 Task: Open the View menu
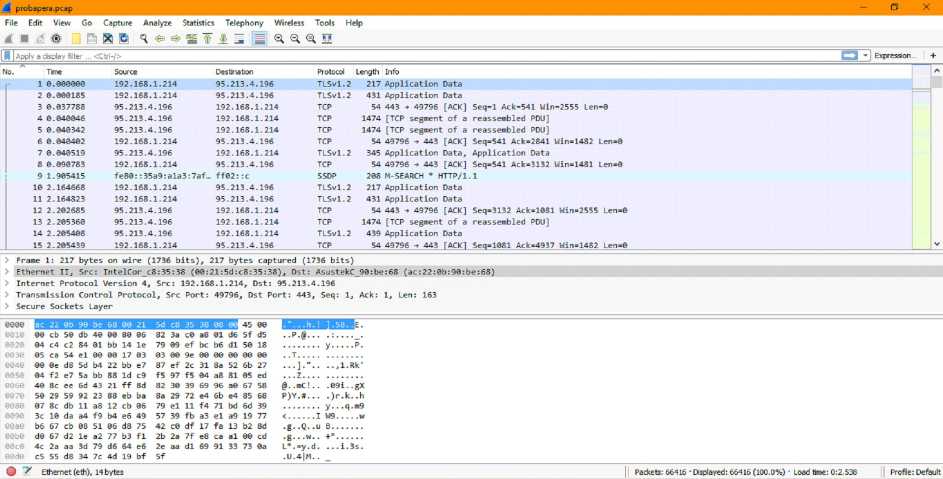tap(62, 23)
